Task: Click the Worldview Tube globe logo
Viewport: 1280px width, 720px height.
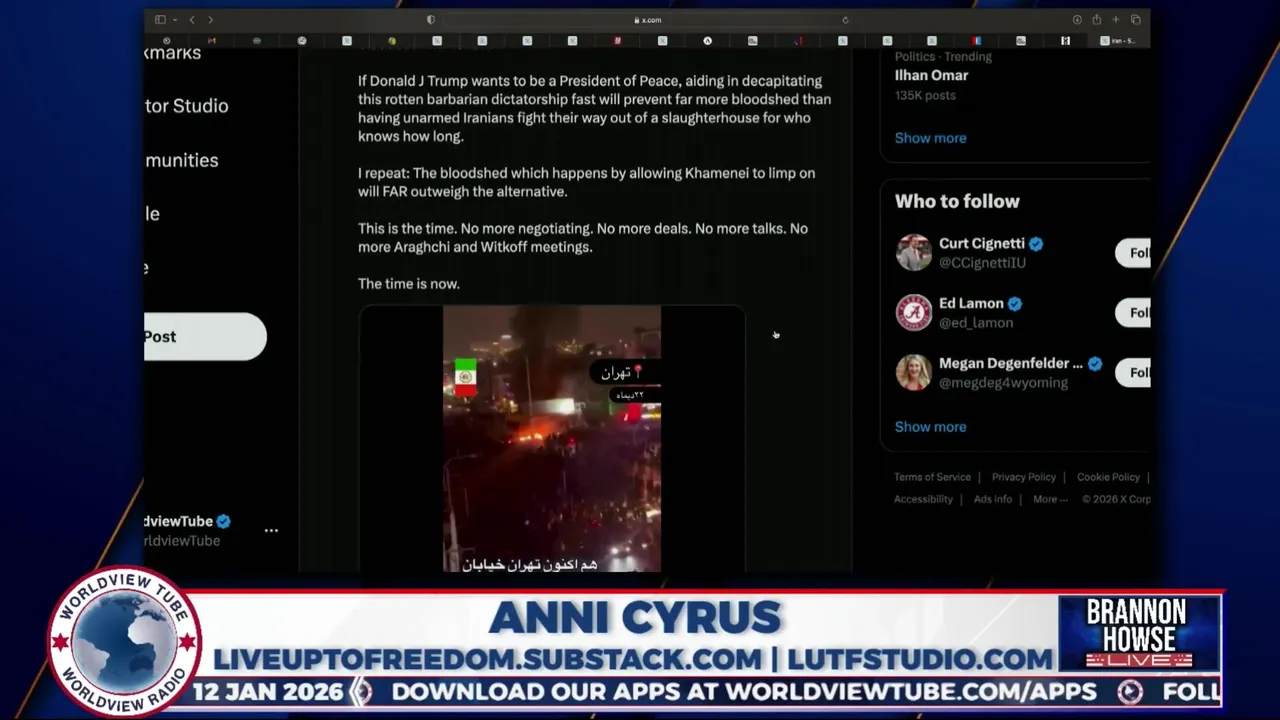Action: (124, 643)
